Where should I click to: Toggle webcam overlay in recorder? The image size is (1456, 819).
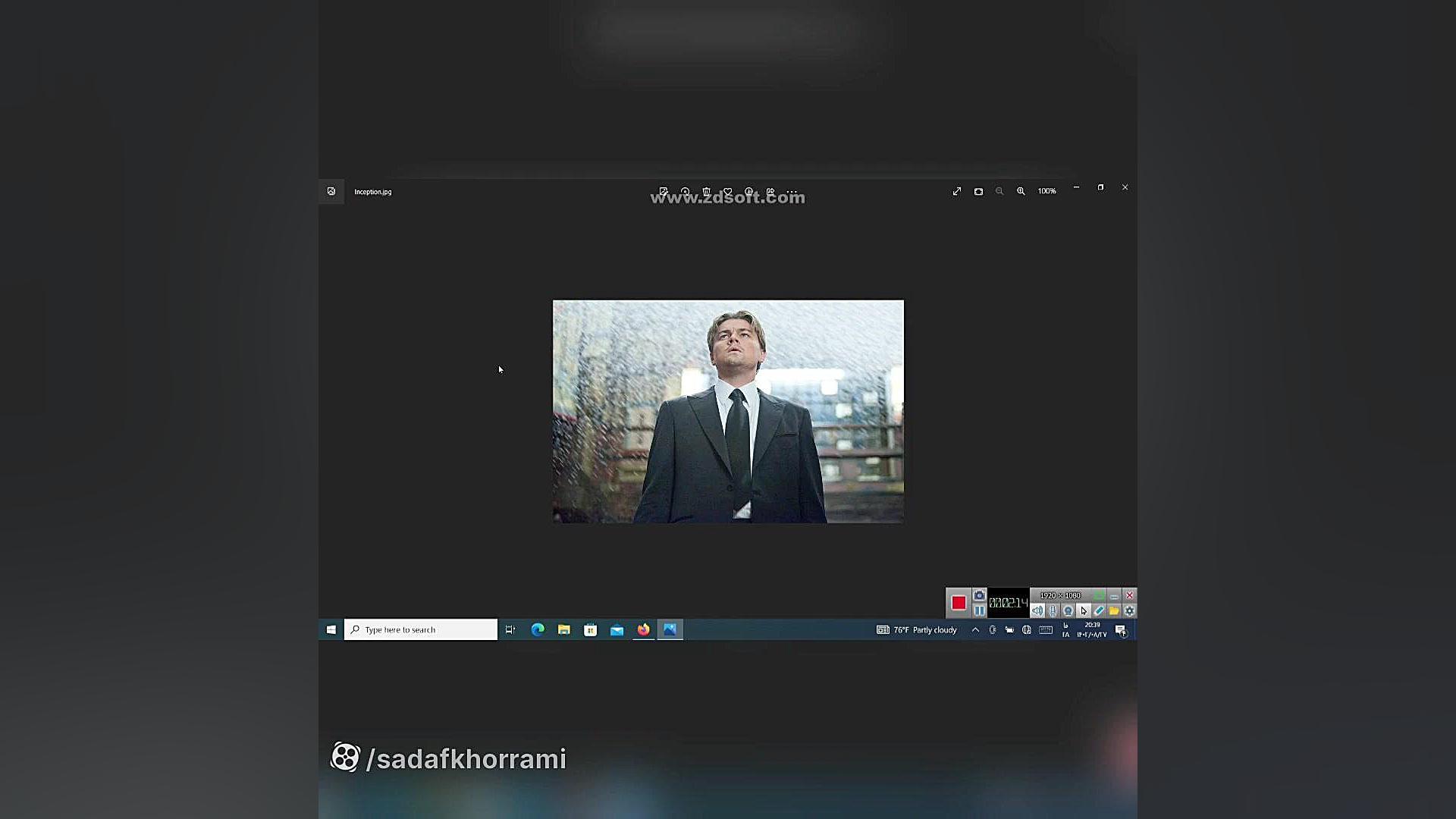(1068, 610)
